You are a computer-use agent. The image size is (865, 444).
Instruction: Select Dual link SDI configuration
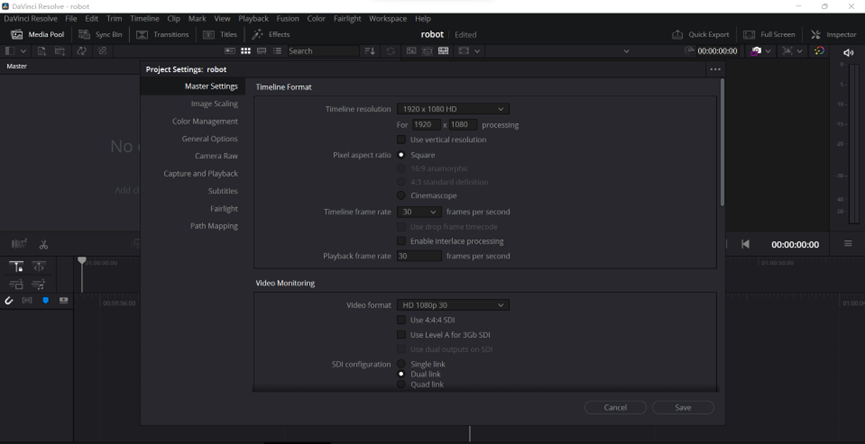(x=401, y=374)
